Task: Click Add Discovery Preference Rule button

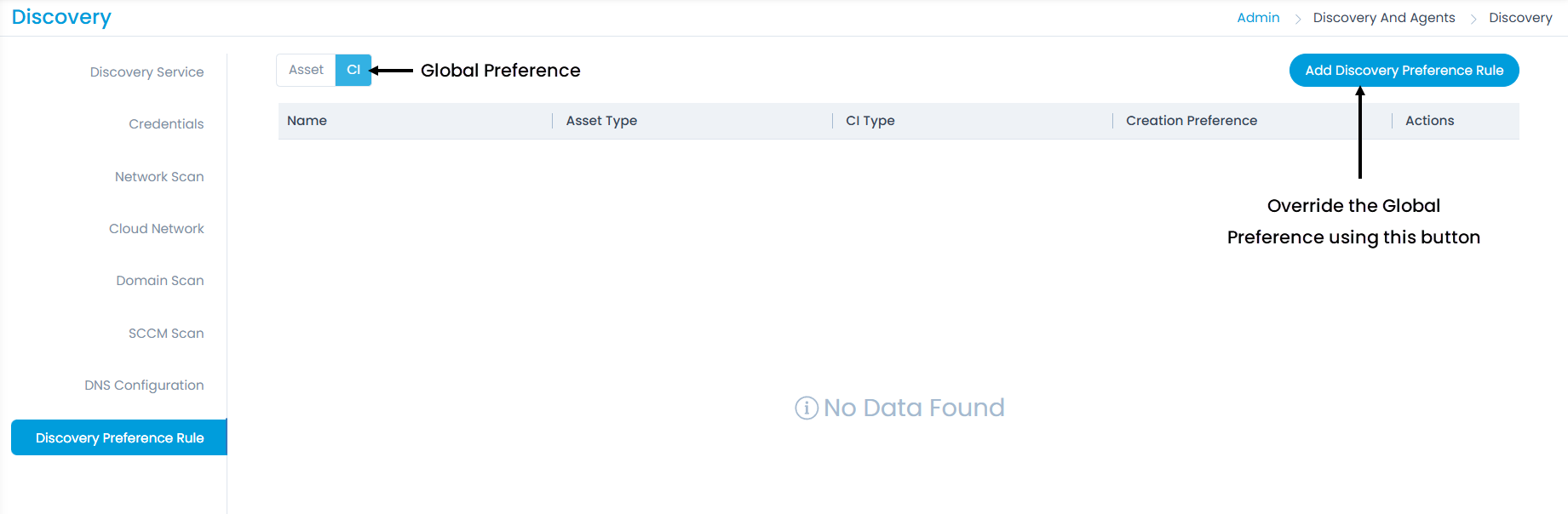Action: (1404, 70)
